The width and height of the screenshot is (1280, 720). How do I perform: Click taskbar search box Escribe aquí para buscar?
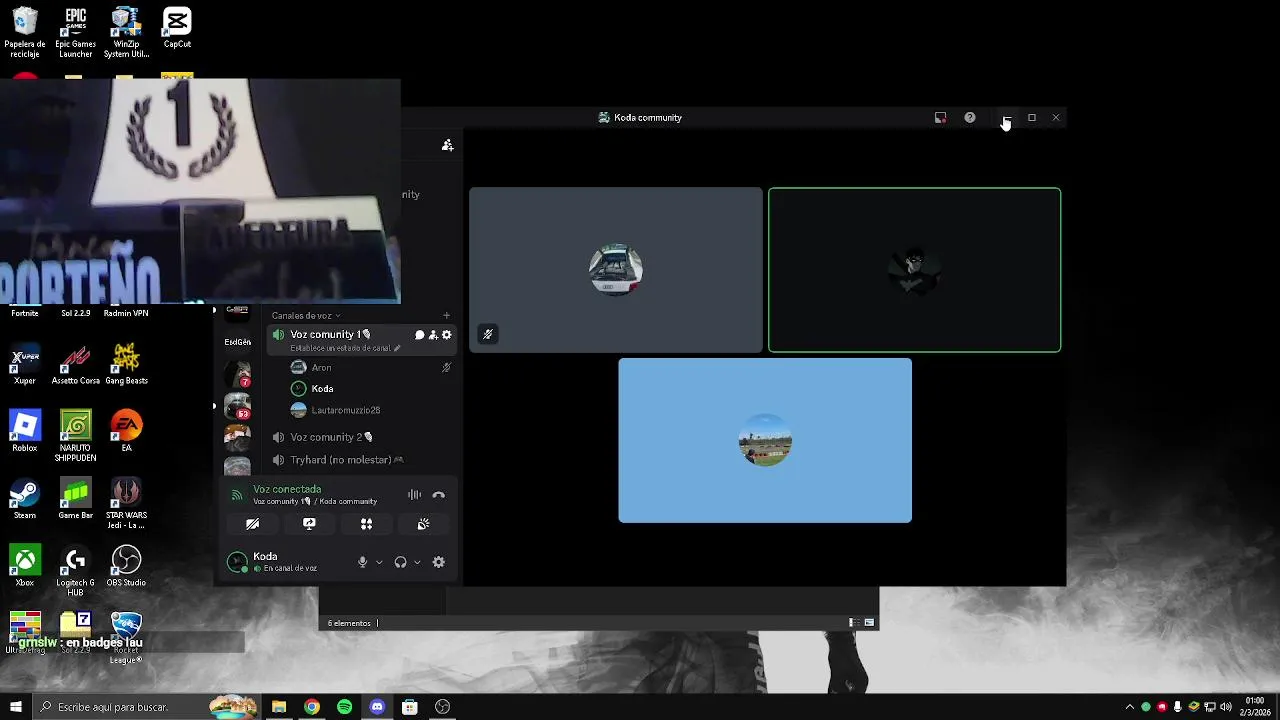145,707
